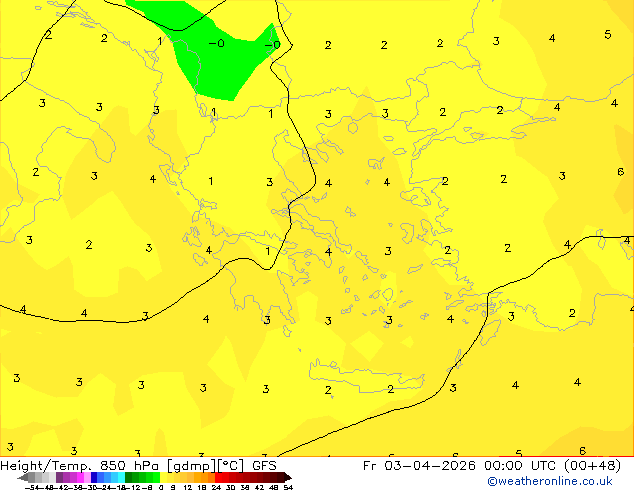Screen dimensions: 634x490
Task: Click the forecast date Fr 03-04-2026 text
Action: pos(419,466)
